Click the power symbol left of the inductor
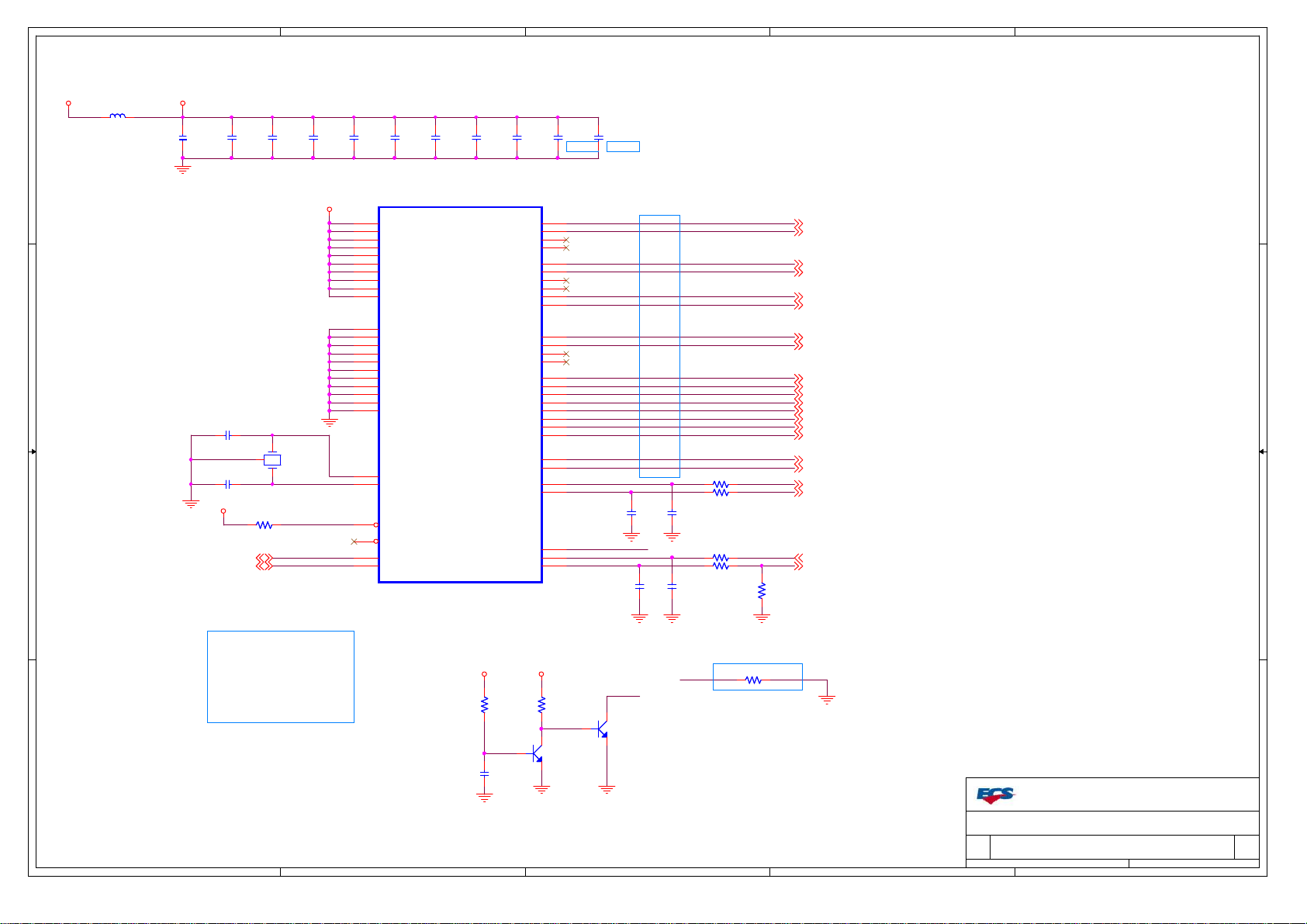The height and width of the screenshot is (924, 1307). click(x=68, y=102)
